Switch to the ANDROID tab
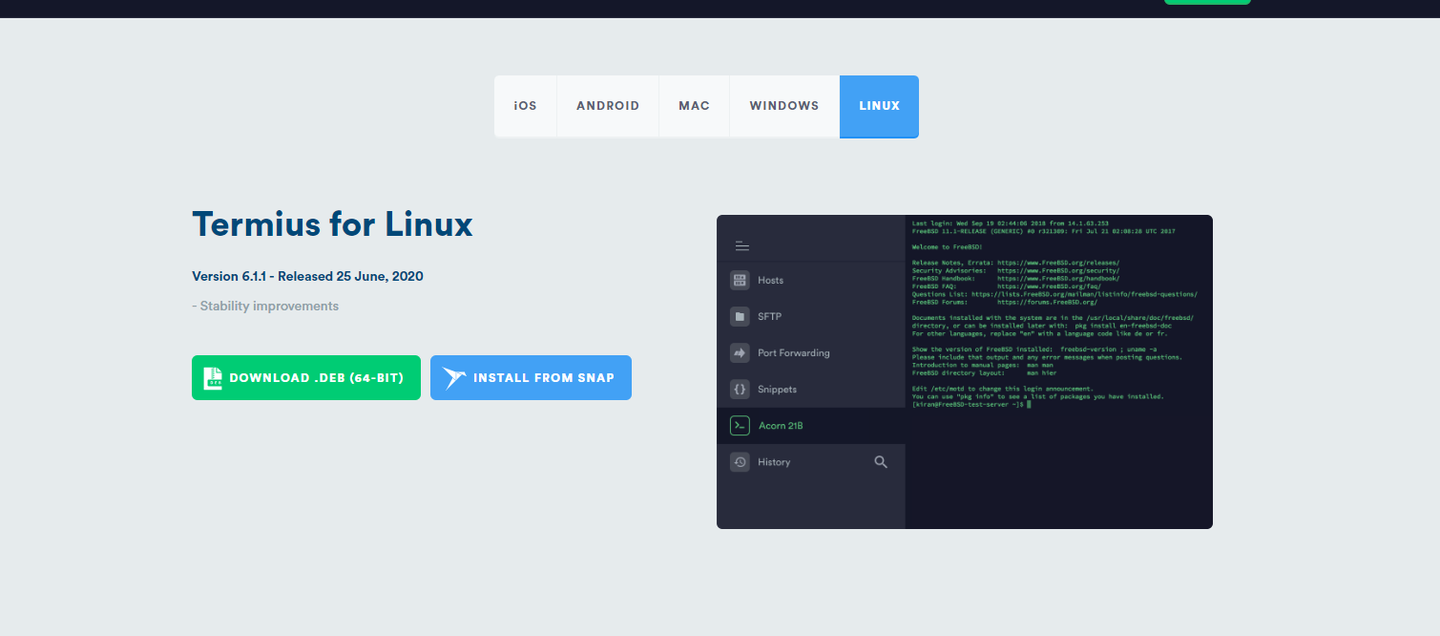Image resolution: width=1440 pixels, height=636 pixels. point(607,105)
